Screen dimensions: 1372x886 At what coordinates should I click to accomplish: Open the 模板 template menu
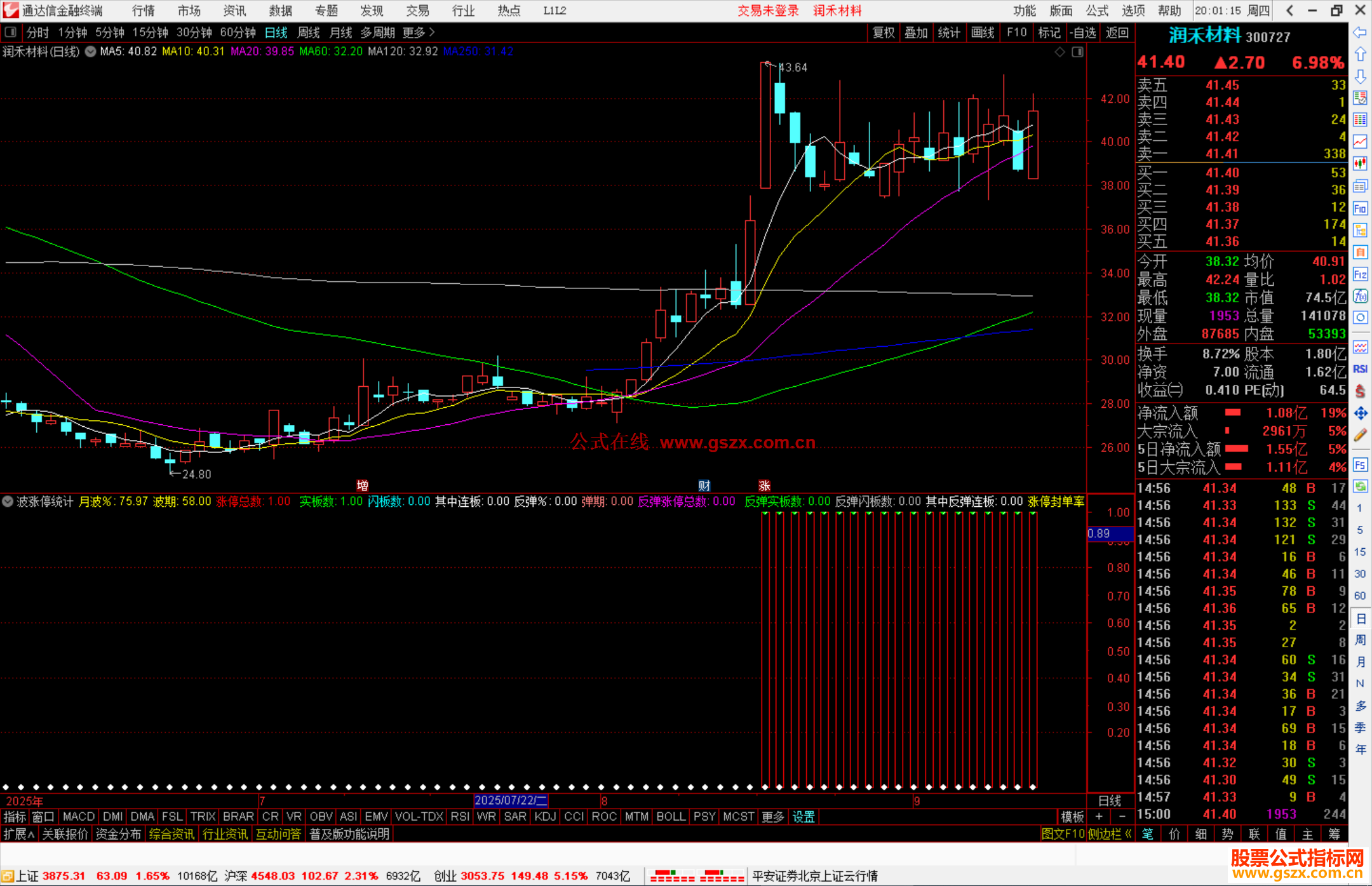pos(1072,817)
